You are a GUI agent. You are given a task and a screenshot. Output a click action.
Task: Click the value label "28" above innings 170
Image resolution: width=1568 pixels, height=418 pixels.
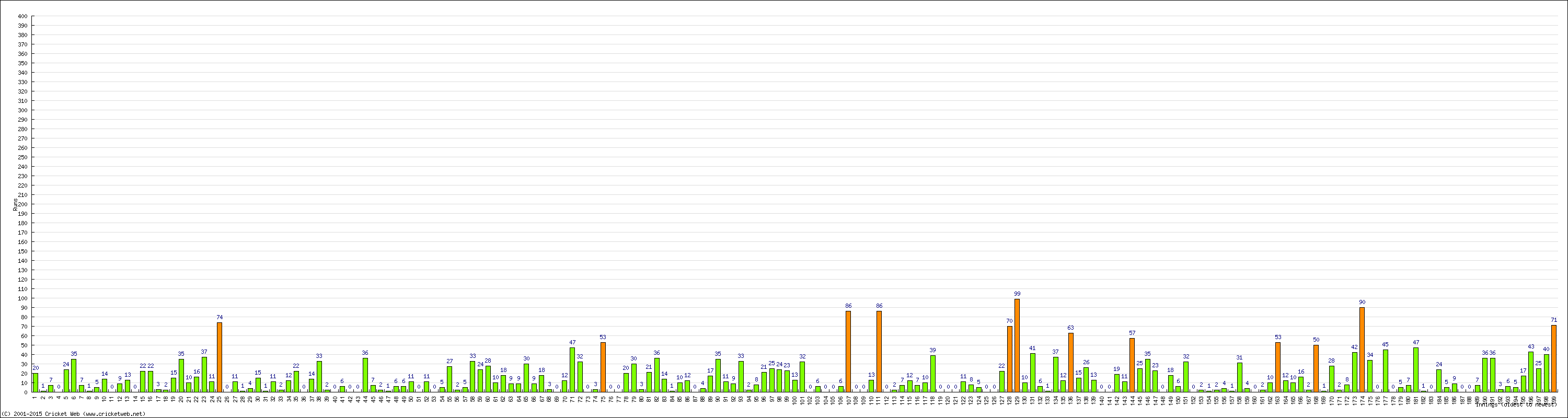point(1331,360)
